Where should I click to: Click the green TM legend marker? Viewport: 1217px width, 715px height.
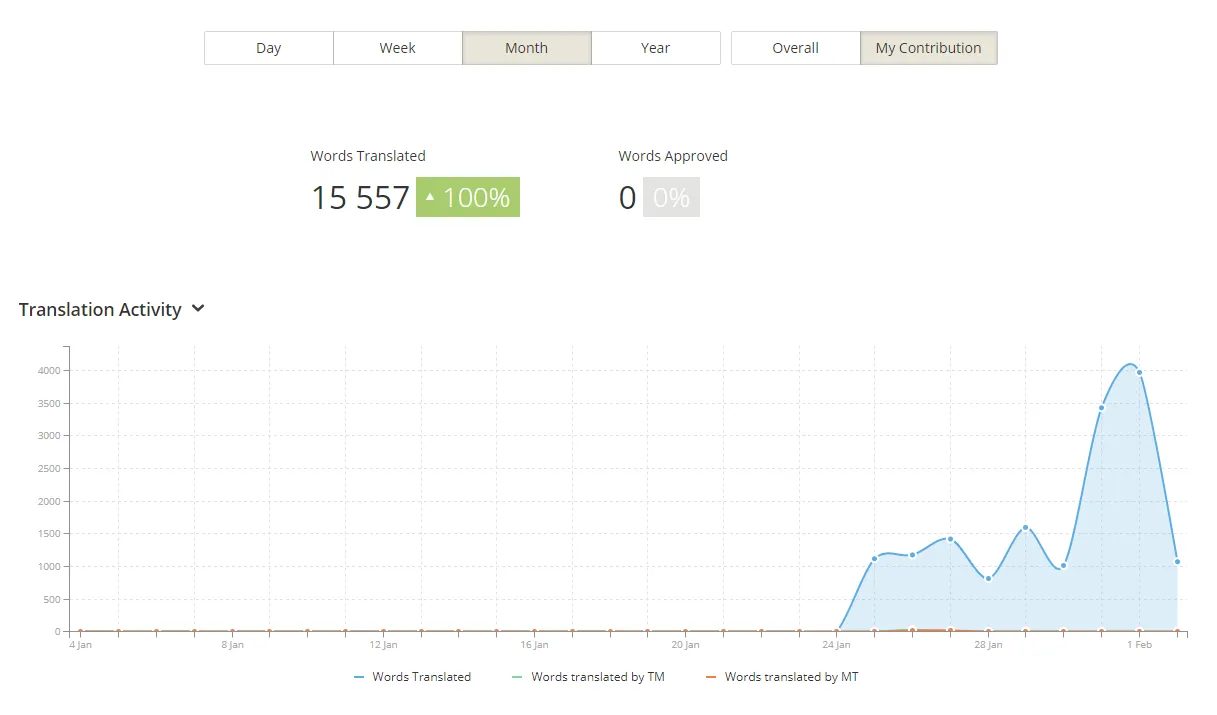517,677
